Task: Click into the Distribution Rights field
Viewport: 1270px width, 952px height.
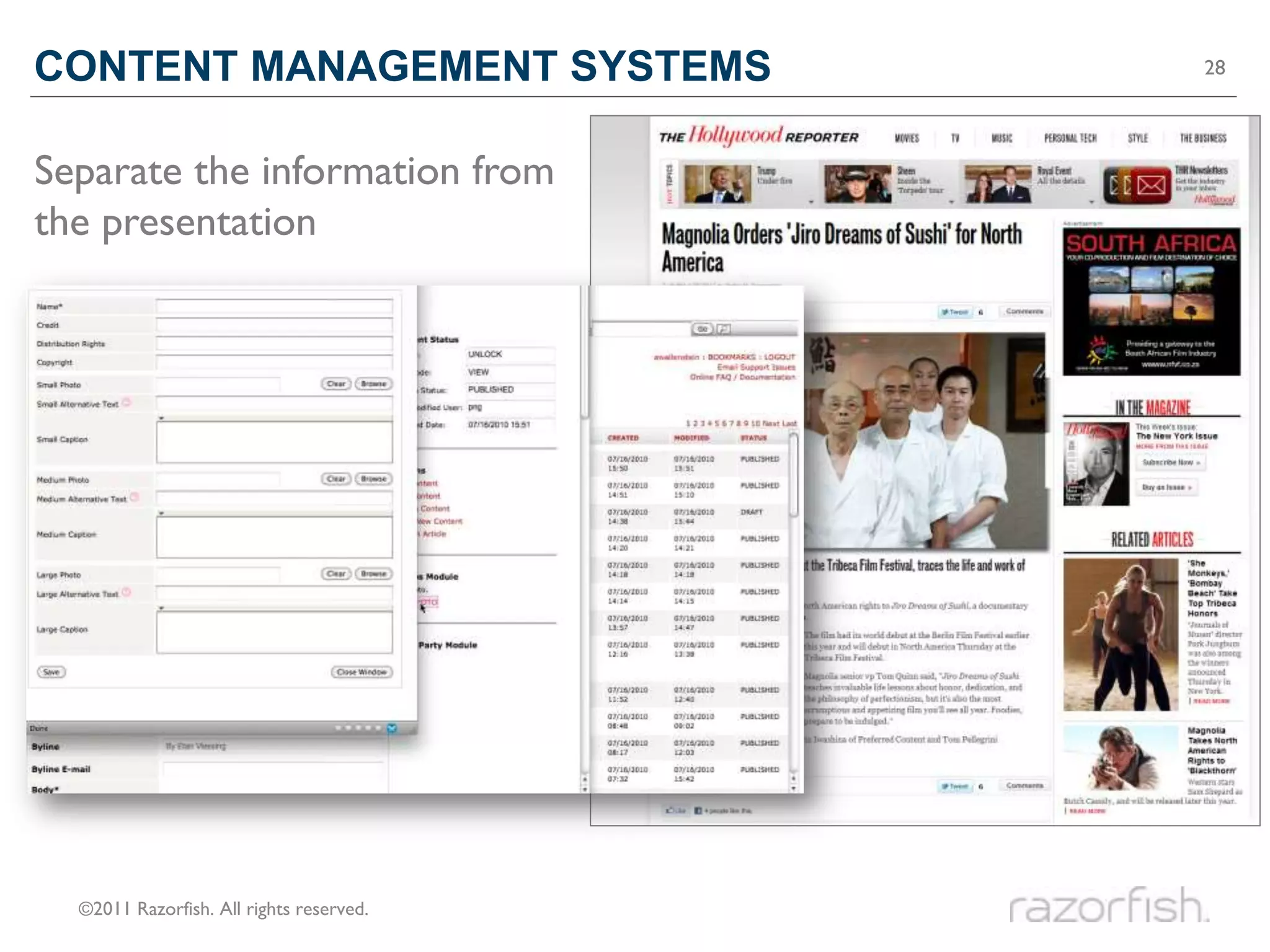Action: click(275, 343)
